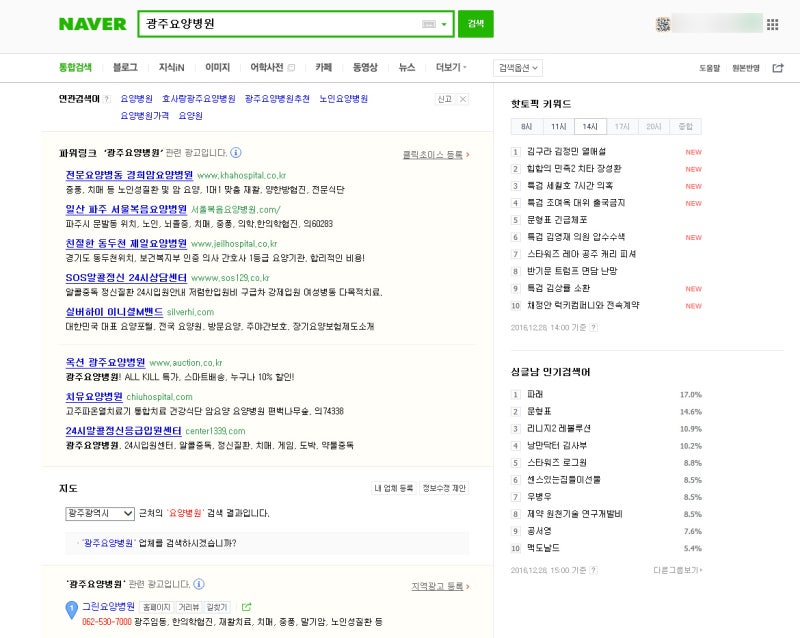Viewport: 800px width, 638px height.
Task: Select the 11시 hot topic time tab
Action: click(558, 127)
